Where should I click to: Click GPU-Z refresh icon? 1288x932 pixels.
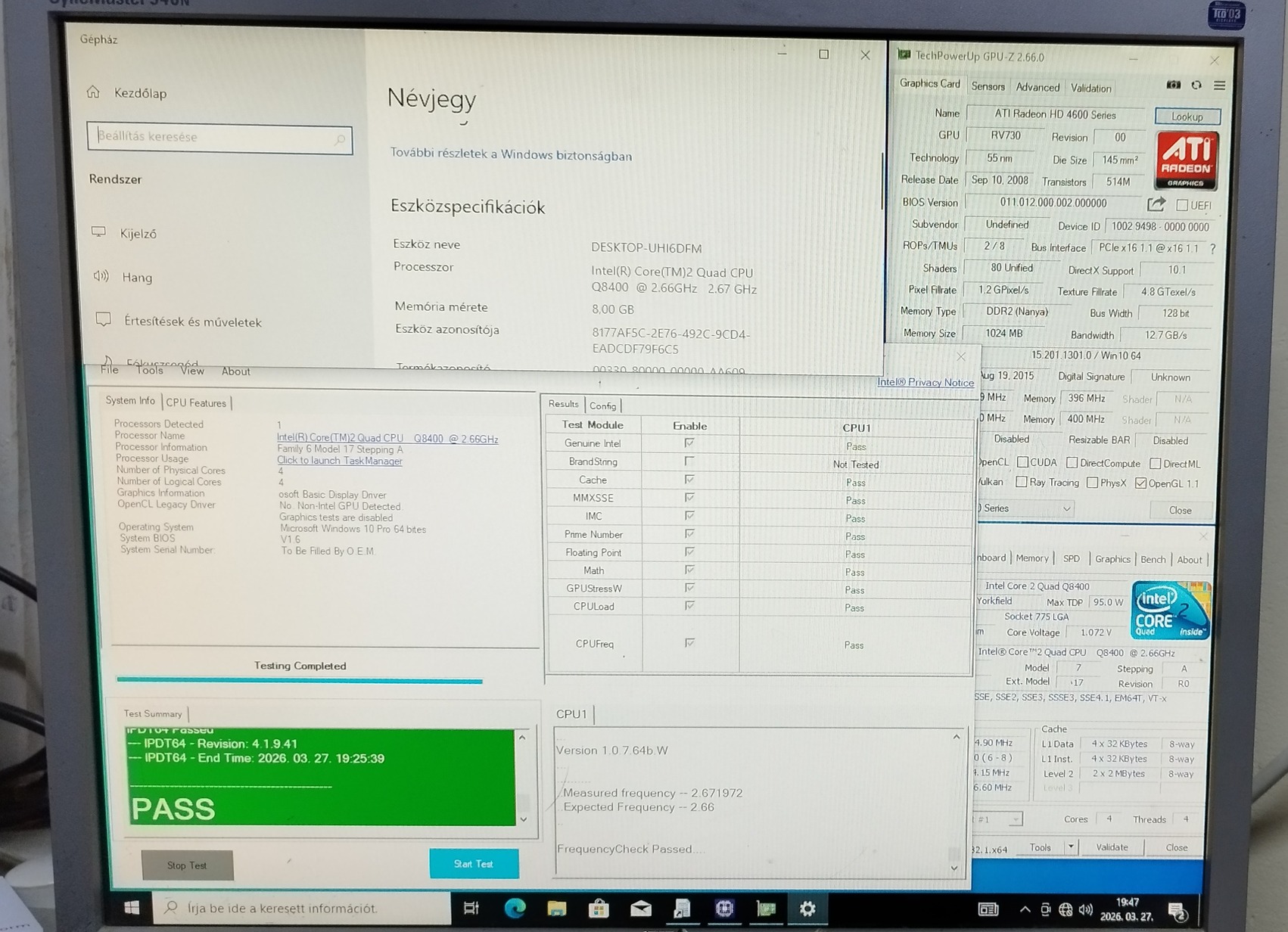click(1196, 85)
